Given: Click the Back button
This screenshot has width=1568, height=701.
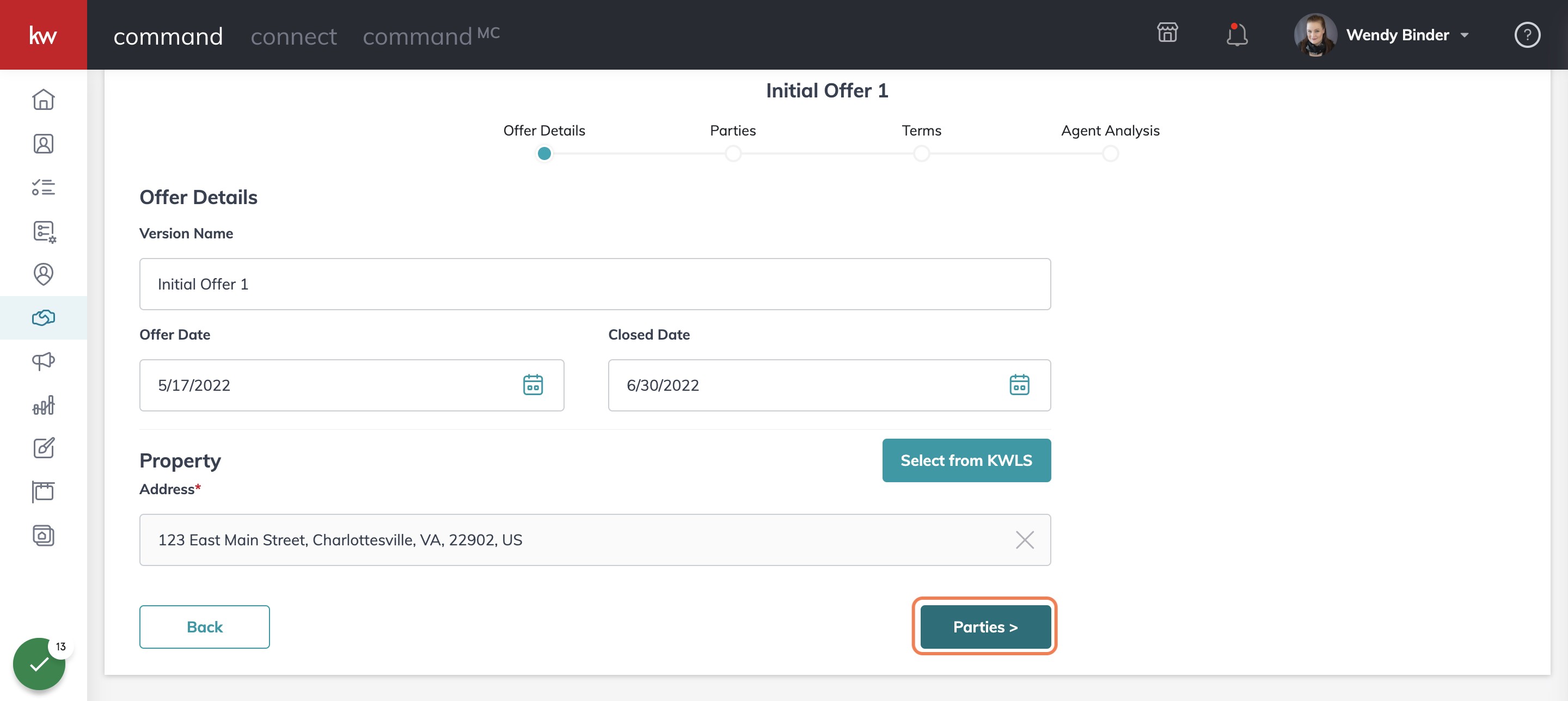Looking at the screenshot, I should 205,626.
